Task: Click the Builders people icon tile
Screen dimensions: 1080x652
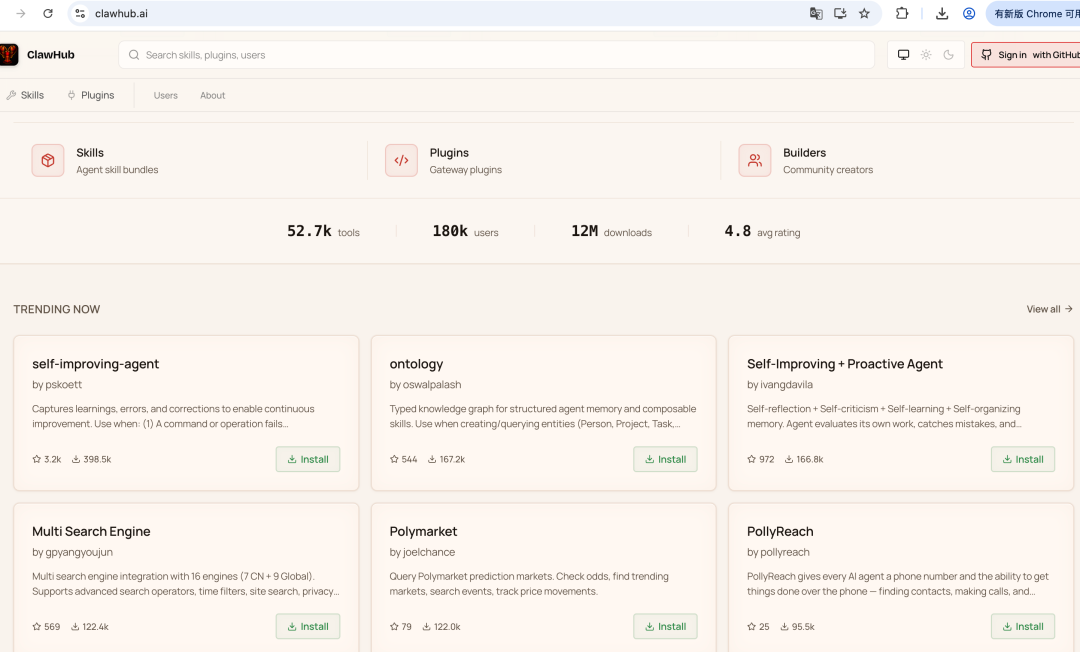Action: (755, 160)
